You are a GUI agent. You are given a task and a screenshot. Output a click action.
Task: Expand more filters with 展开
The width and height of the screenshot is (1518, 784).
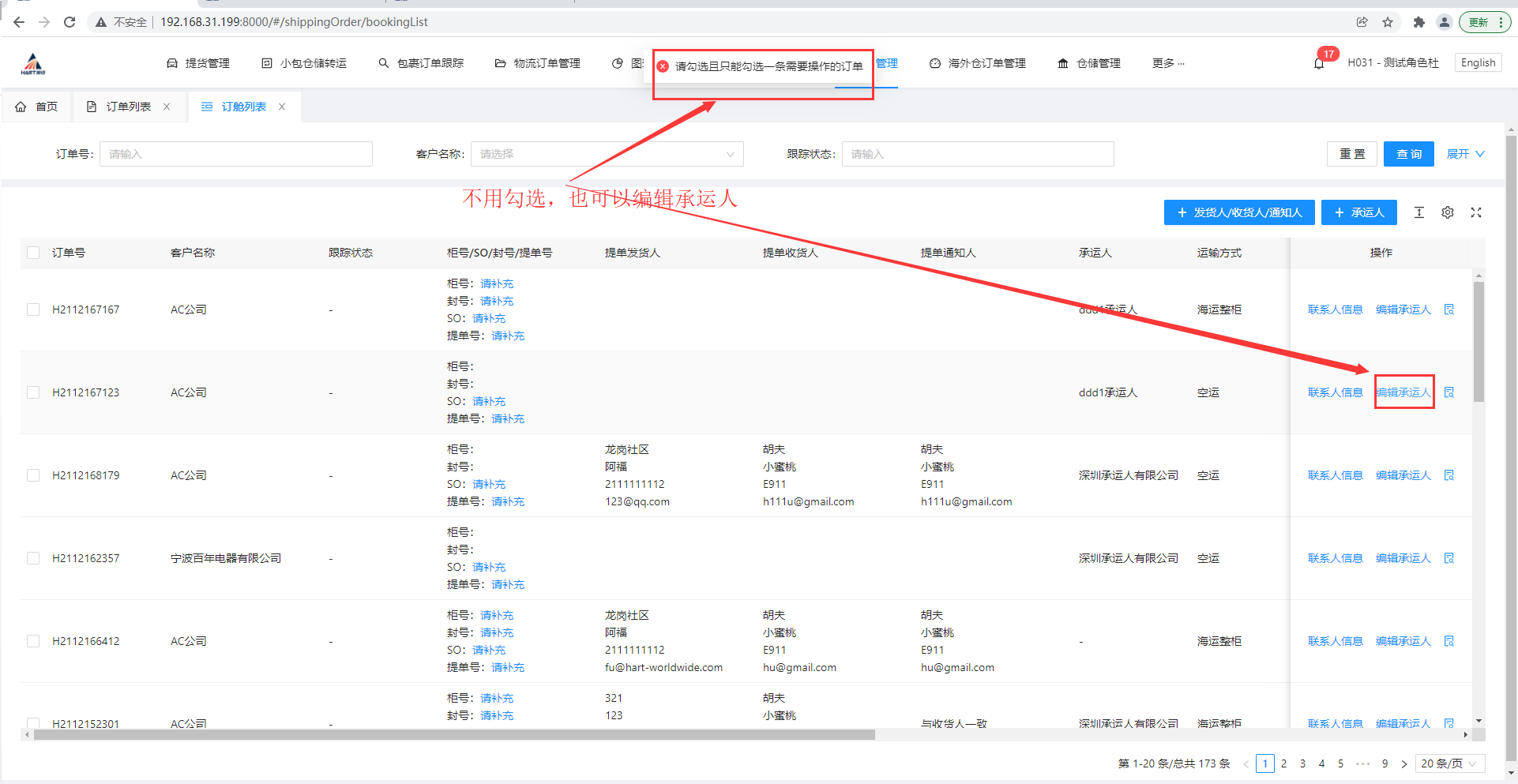(x=1465, y=154)
